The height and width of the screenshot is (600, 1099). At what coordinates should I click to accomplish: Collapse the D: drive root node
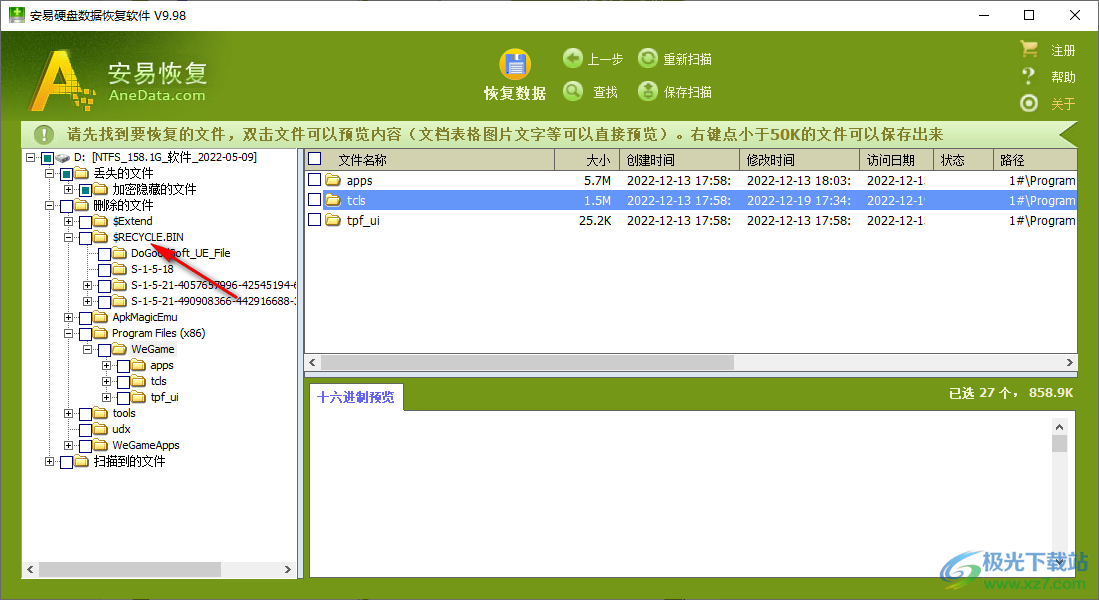(x=31, y=158)
